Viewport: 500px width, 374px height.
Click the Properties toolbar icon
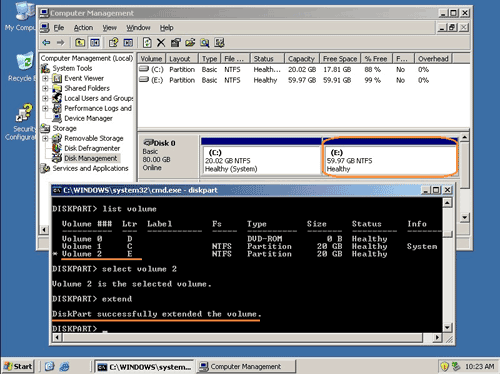coord(176,43)
